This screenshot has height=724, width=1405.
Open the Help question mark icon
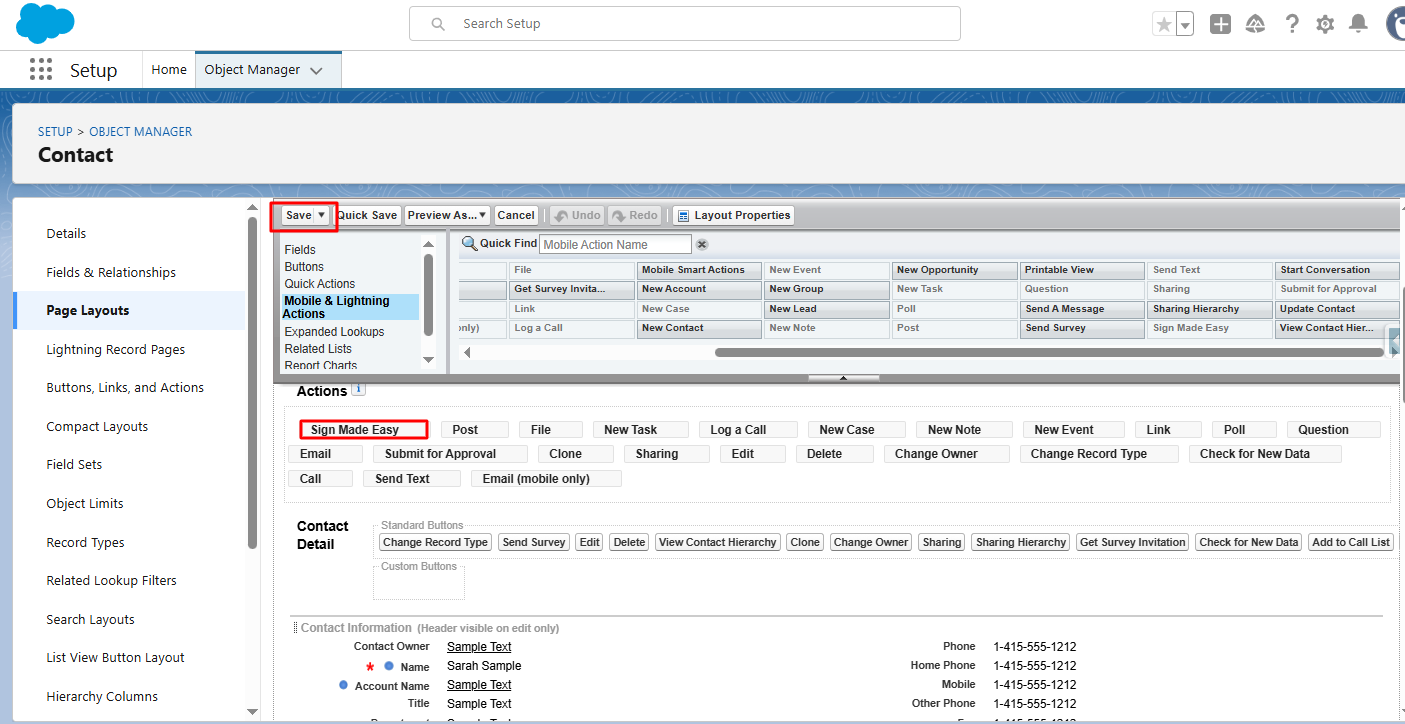point(1292,24)
